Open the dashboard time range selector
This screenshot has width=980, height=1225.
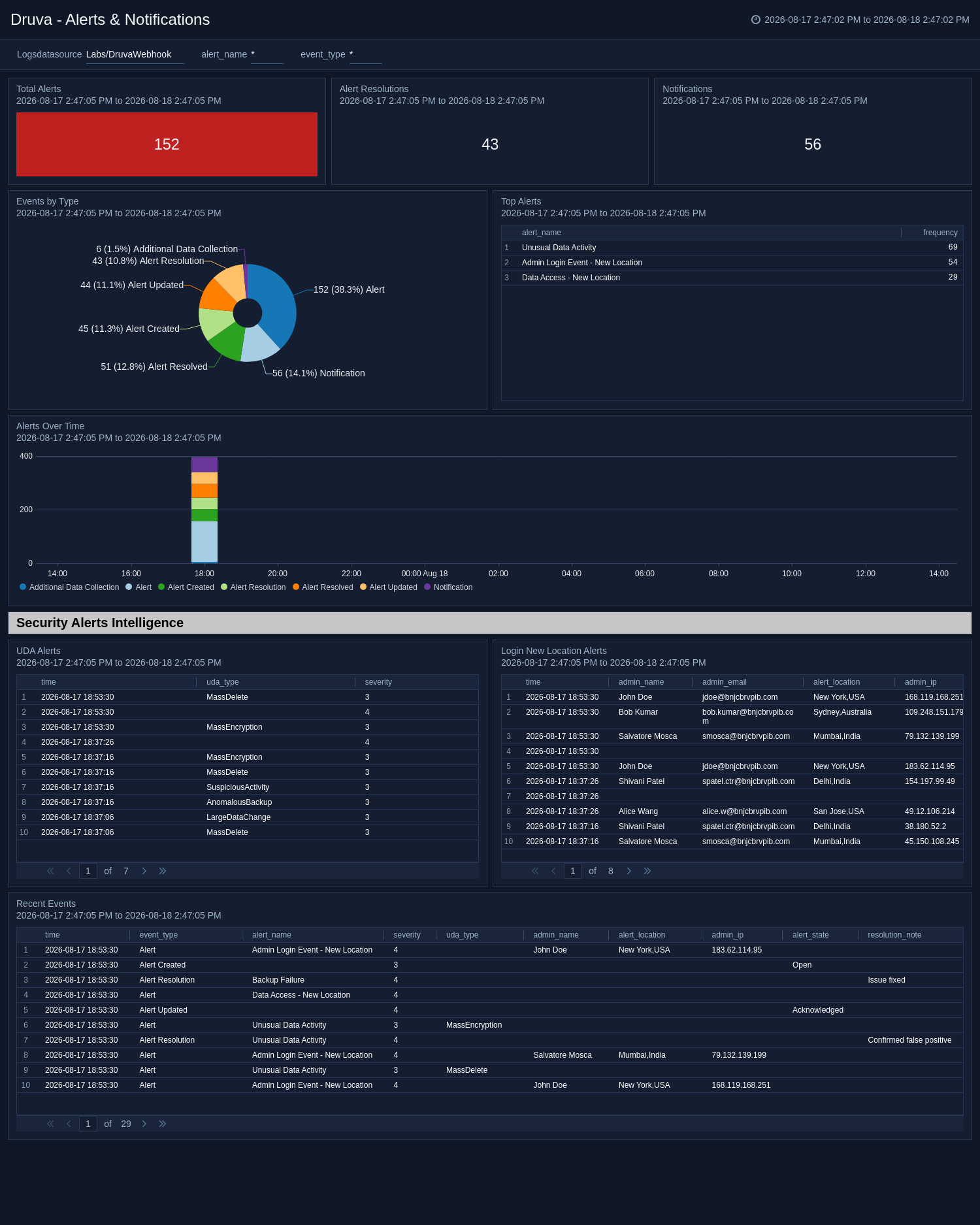(x=860, y=20)
